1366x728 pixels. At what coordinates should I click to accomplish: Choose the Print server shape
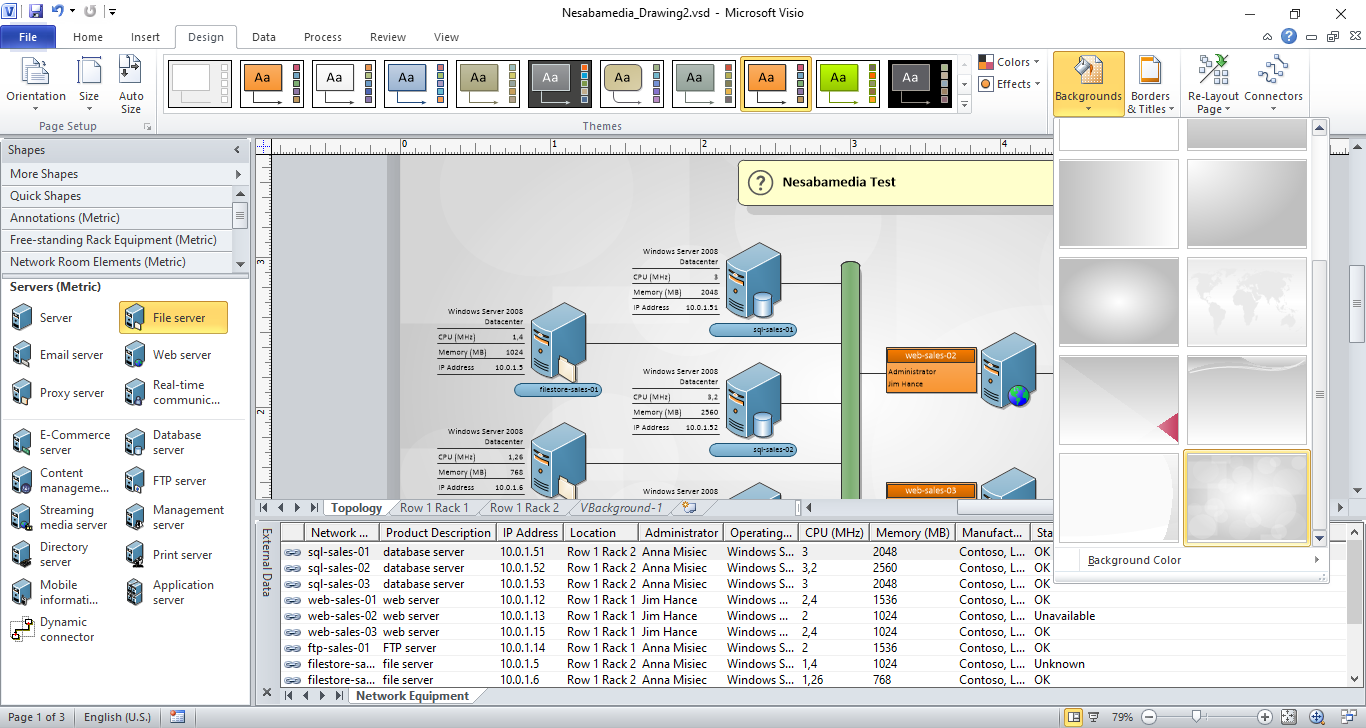pyautogui.click(x=168, y=555)
